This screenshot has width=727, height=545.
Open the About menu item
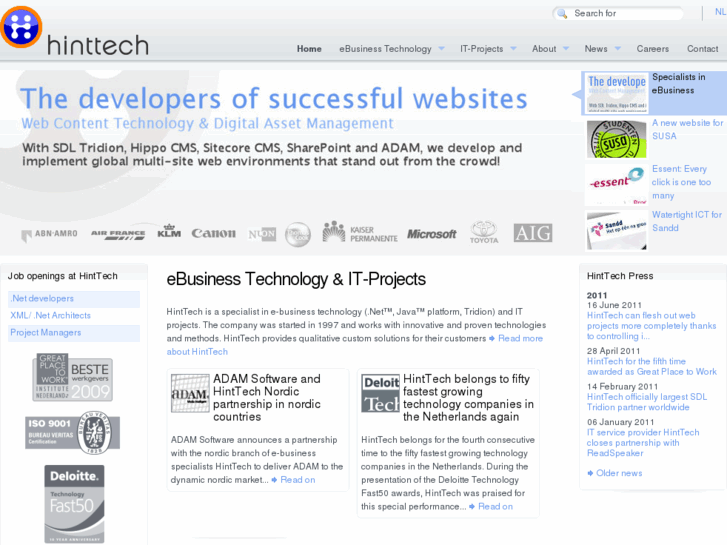pos(544,49)
